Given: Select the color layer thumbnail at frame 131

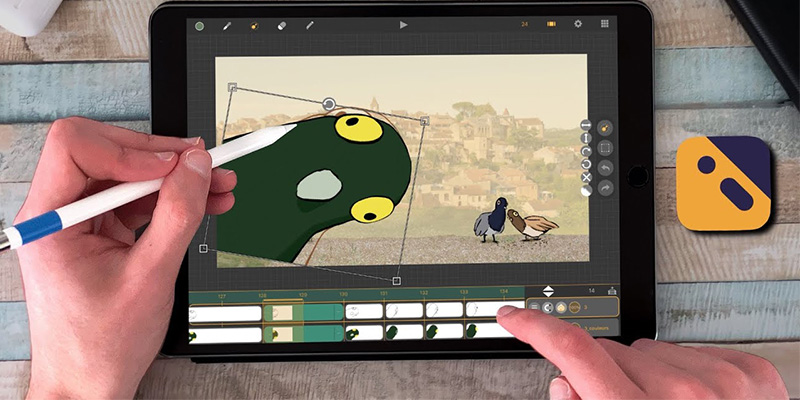Looking at the screenshot, I should 404,332.
